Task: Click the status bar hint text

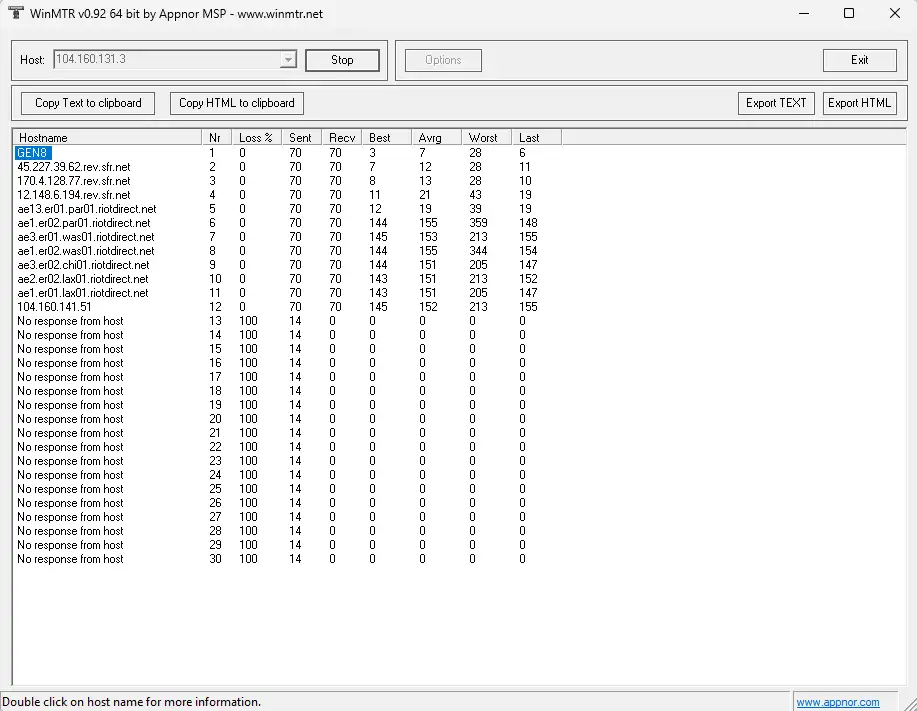Action: pos(130,701)
